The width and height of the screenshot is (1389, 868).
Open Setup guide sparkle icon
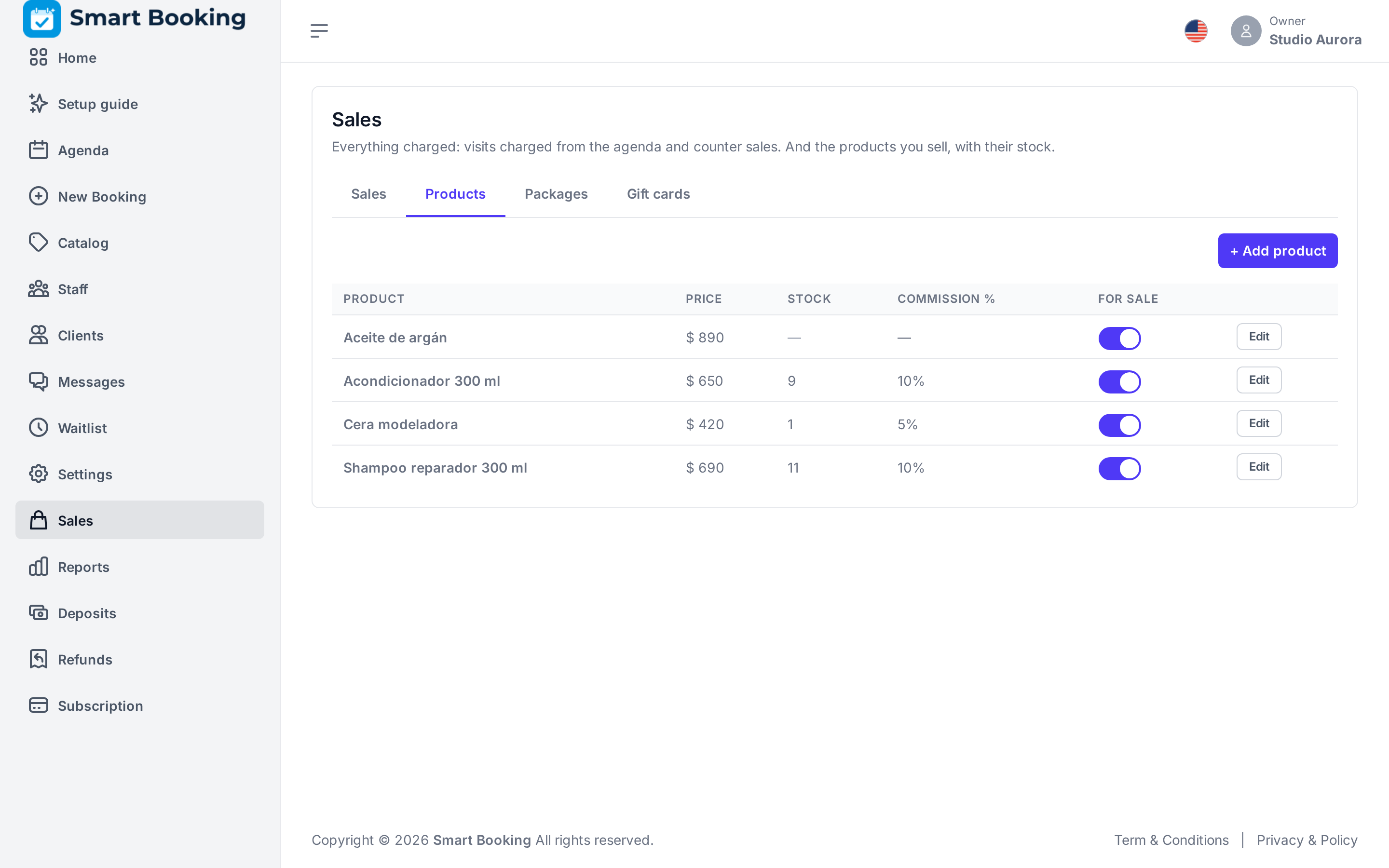point(39,104)
